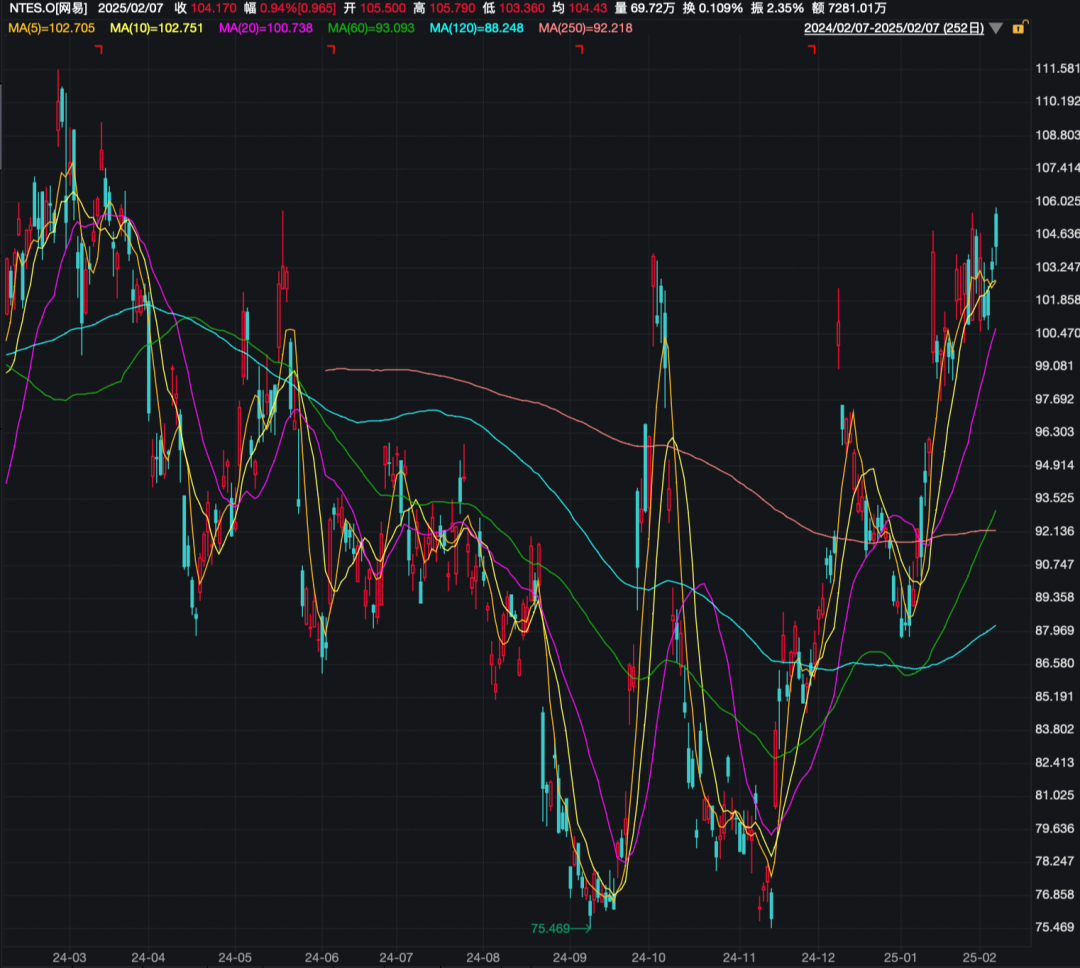Click the 25-01 label on time axis
The height and width of the screenshot is (968, 1080).
click(900, 957)
